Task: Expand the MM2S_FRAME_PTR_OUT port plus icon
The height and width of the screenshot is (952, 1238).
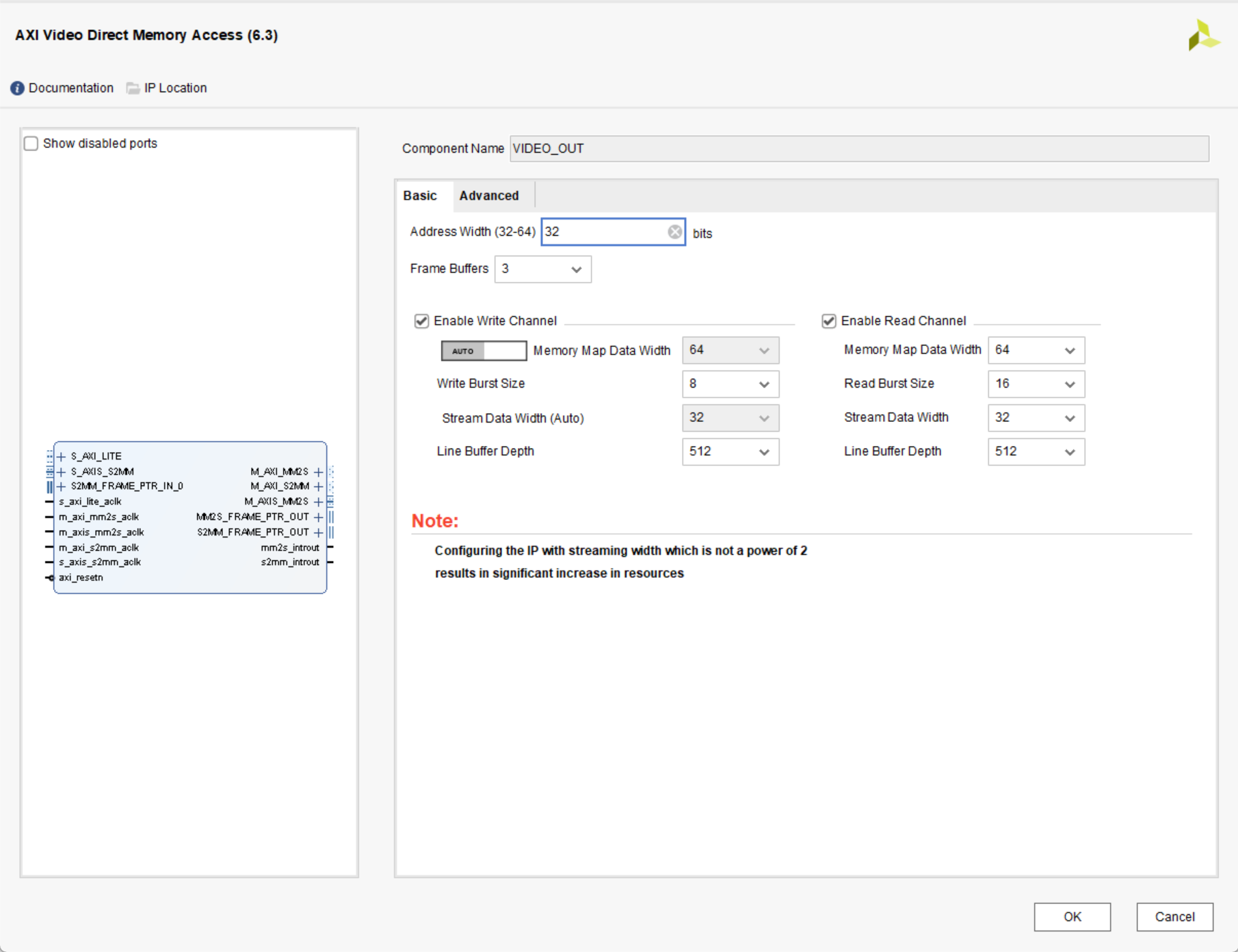Action: [318, 517]
